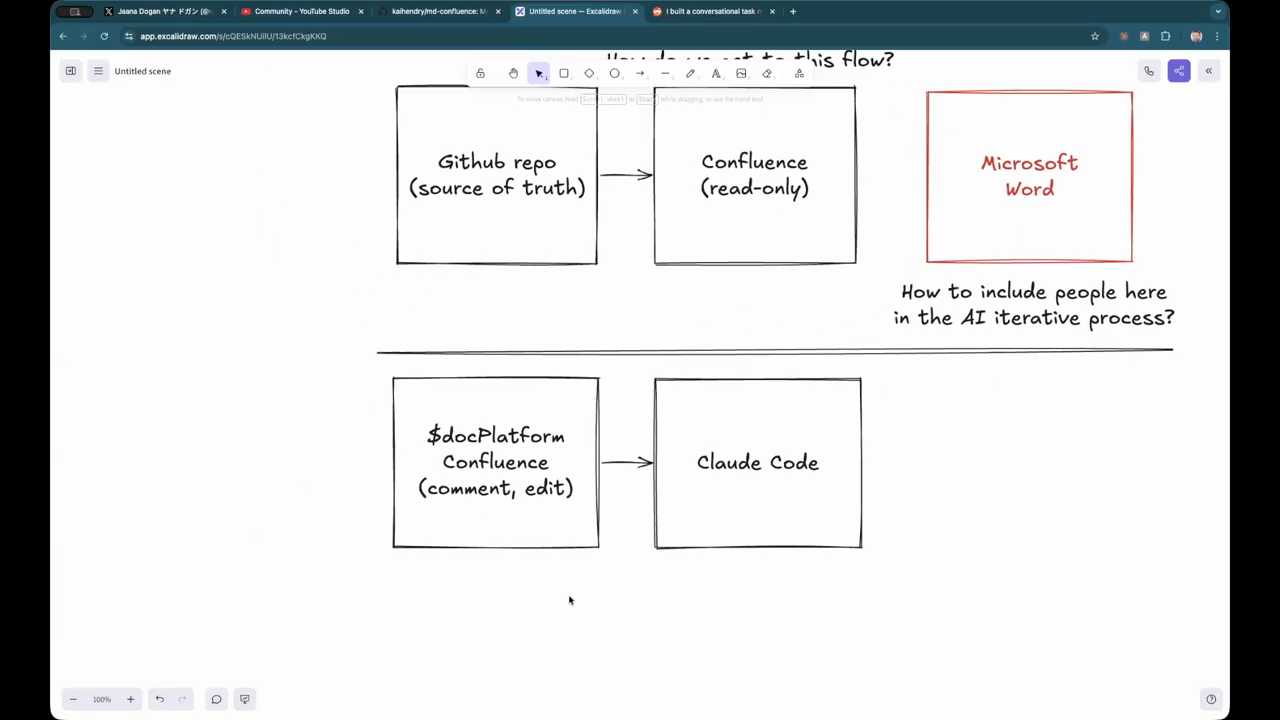This screenshot has height=720, width=1280.
Task: Click the zoom in plus button
Action: [x=130, y=699]
